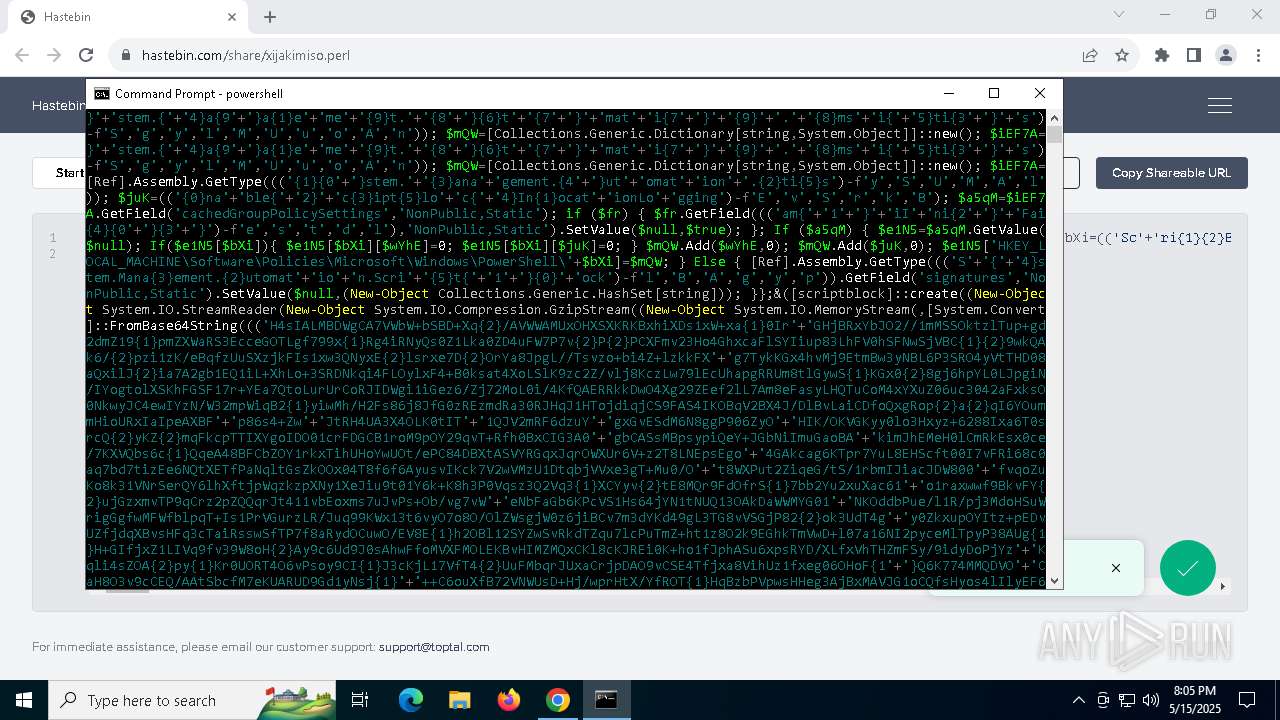
Task: Open network icon in tray
Action: click(1127, 700)
